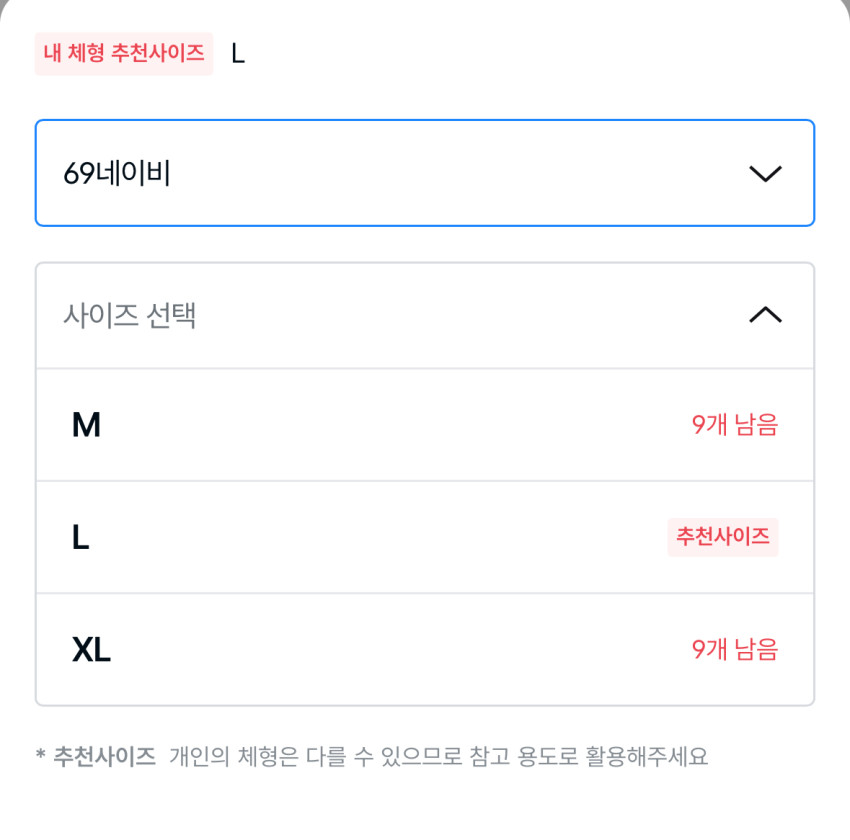
Task: Click the 9개 남음 label for size XL
Action: click(734, 650)
